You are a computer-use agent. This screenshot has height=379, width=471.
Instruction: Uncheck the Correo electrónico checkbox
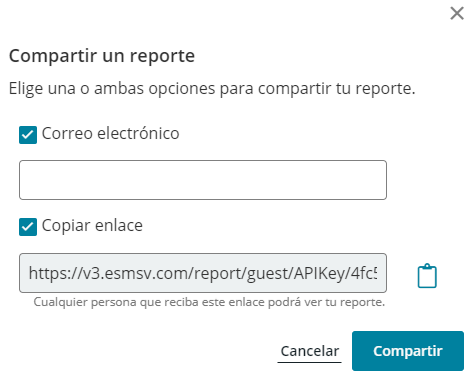(28, 135)
